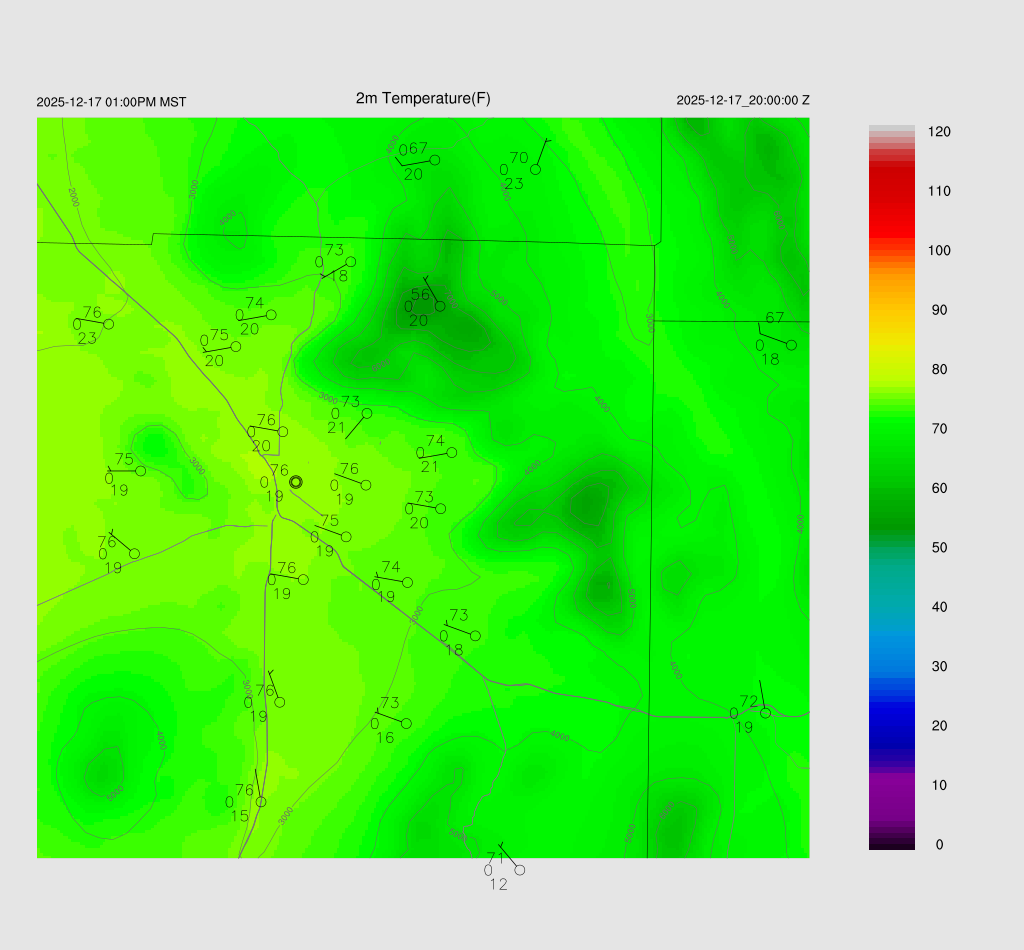This screenshot has height=950, width=1024.
Task: Click dark blue band near 20 on colorbar
Action: pos(892,725)
